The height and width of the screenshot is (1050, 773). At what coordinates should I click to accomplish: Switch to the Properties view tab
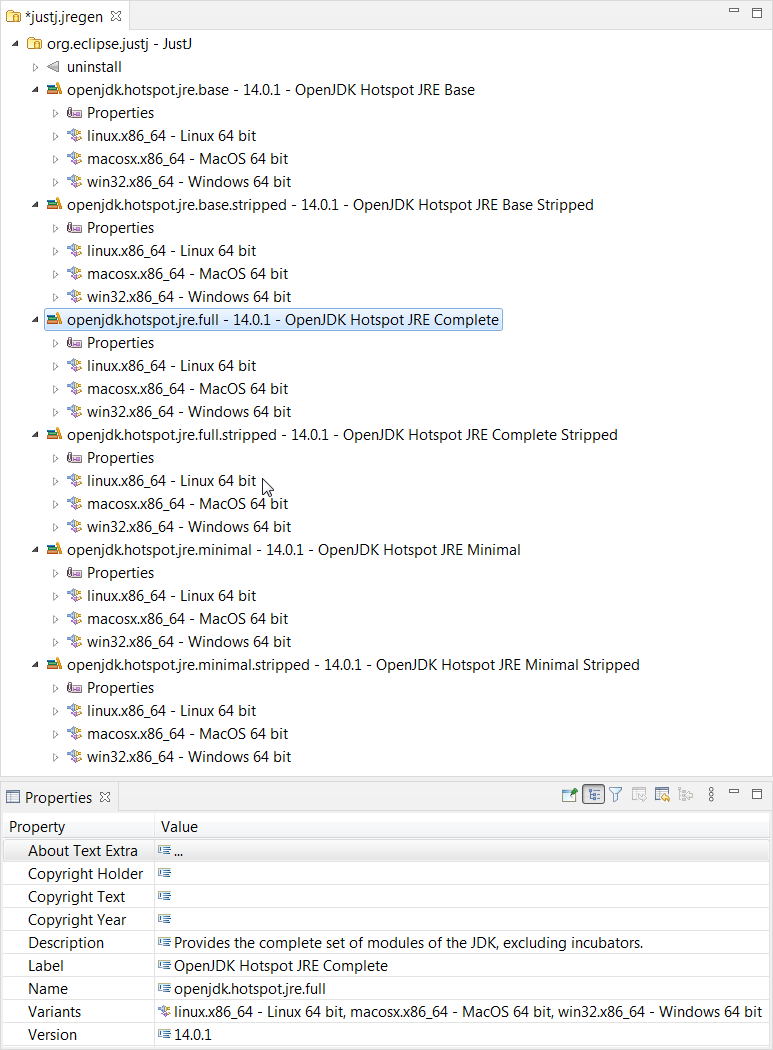57,797
